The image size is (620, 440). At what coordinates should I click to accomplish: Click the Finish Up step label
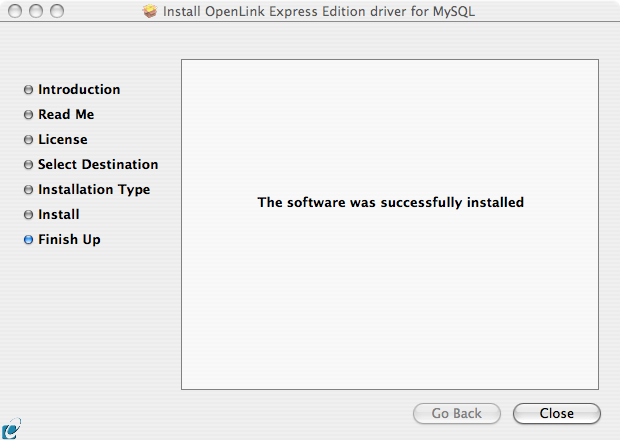69,240
